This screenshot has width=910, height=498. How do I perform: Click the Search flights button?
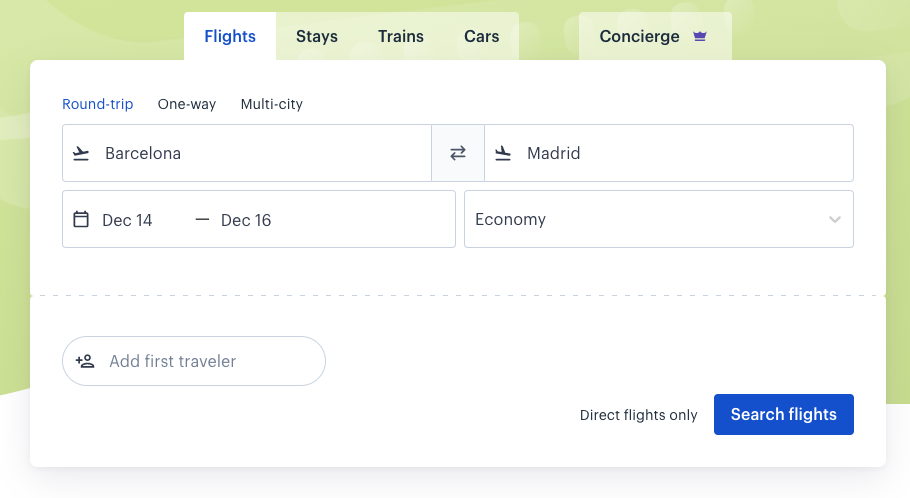coord(783,414)
